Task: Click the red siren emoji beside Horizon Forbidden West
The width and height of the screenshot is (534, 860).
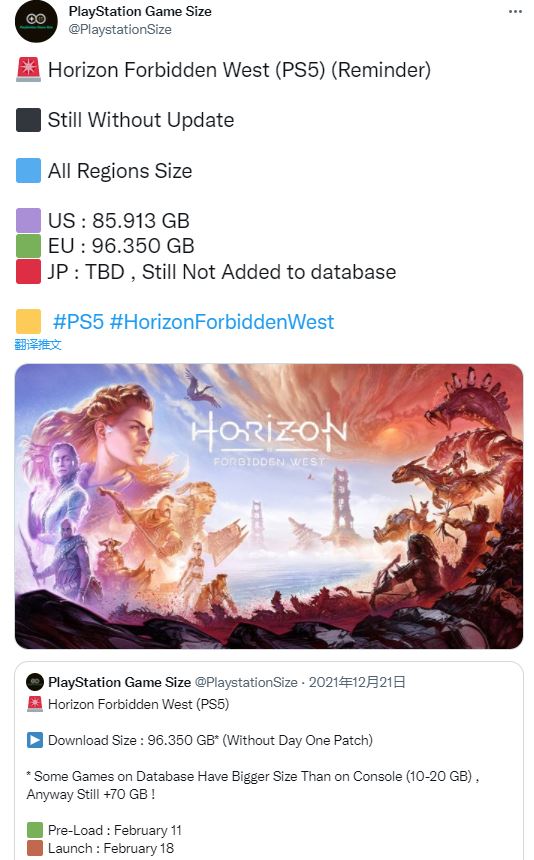Action: (x=29, y=70)
